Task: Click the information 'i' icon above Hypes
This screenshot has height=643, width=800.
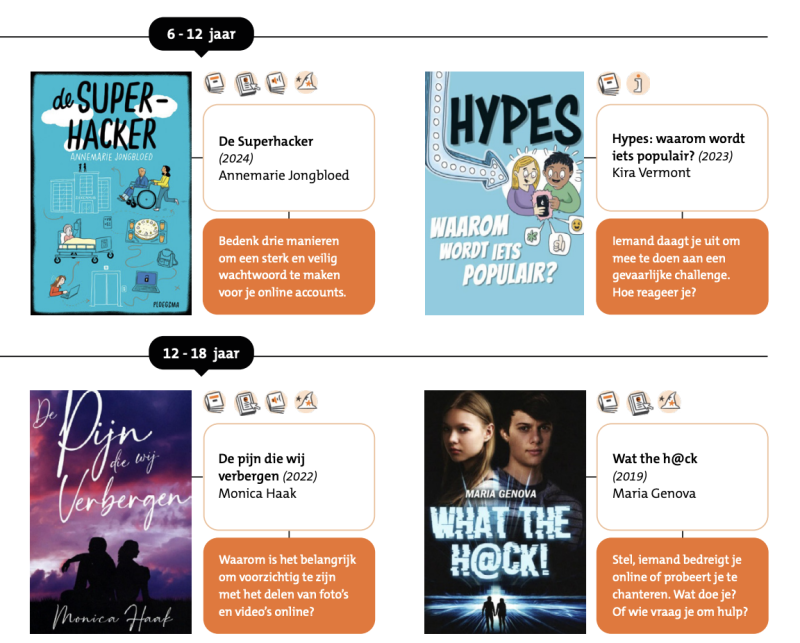Action: [x=638, y=83]
